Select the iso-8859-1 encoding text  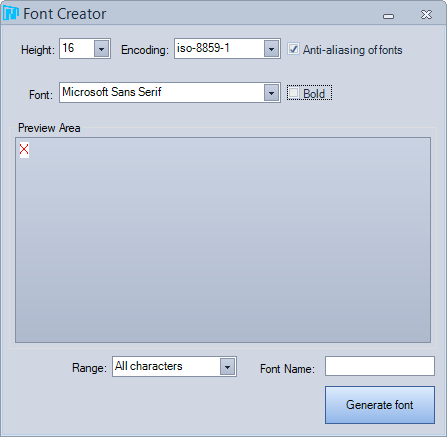coord(203,48)
